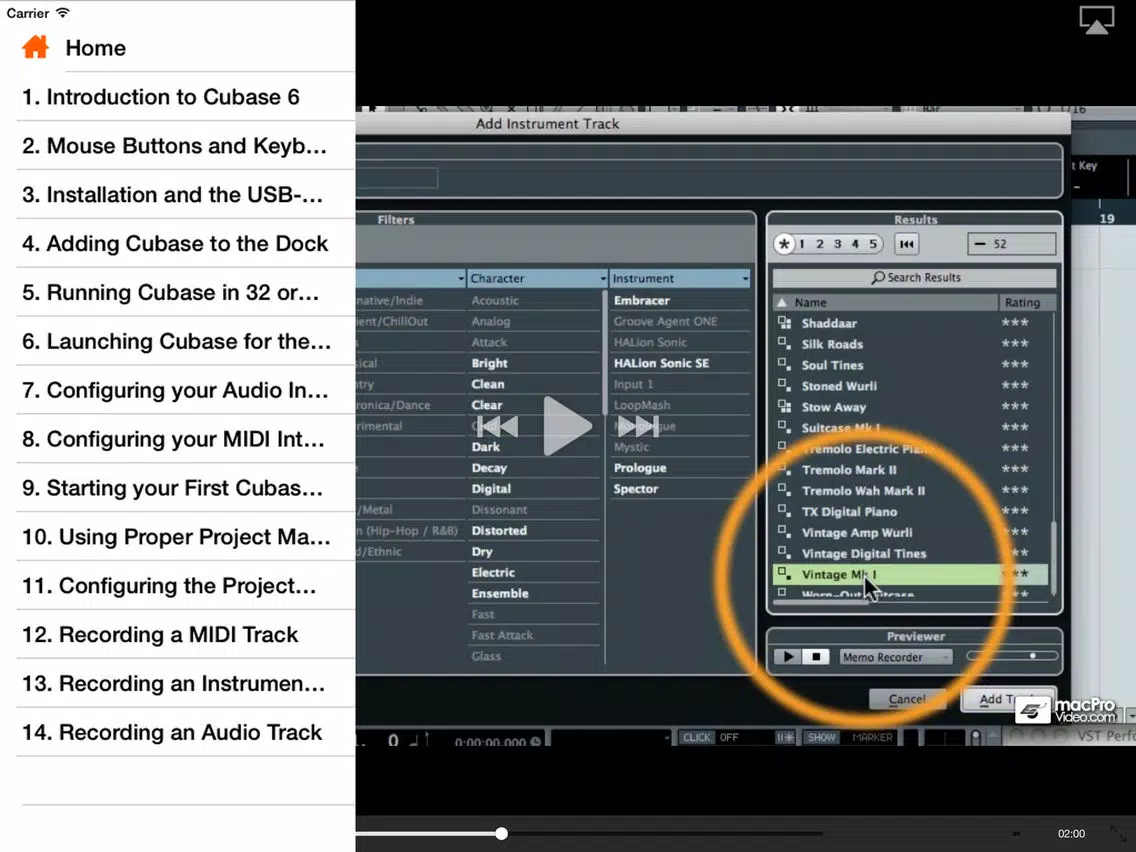Select the Distorted character filter
The image size is (1136, 852).
point(499,530)
